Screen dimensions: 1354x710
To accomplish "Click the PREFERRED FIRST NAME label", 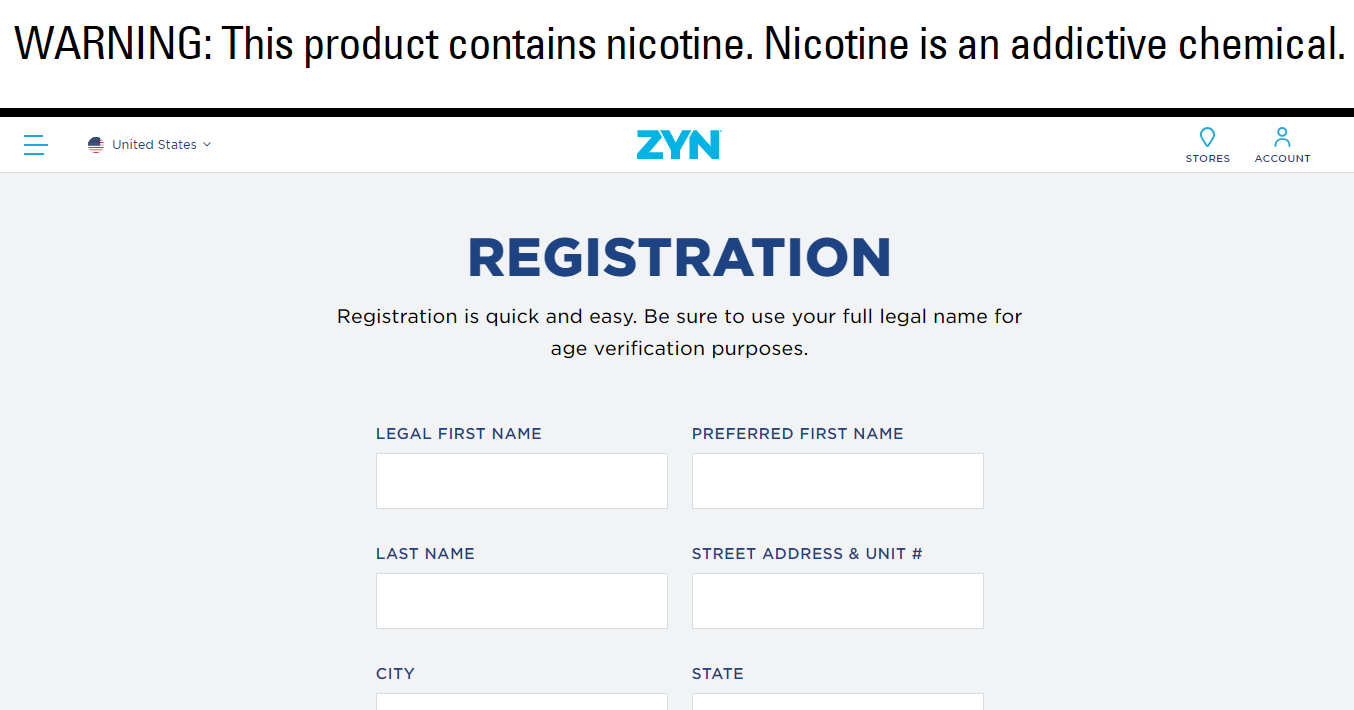I will click(797, 434).
